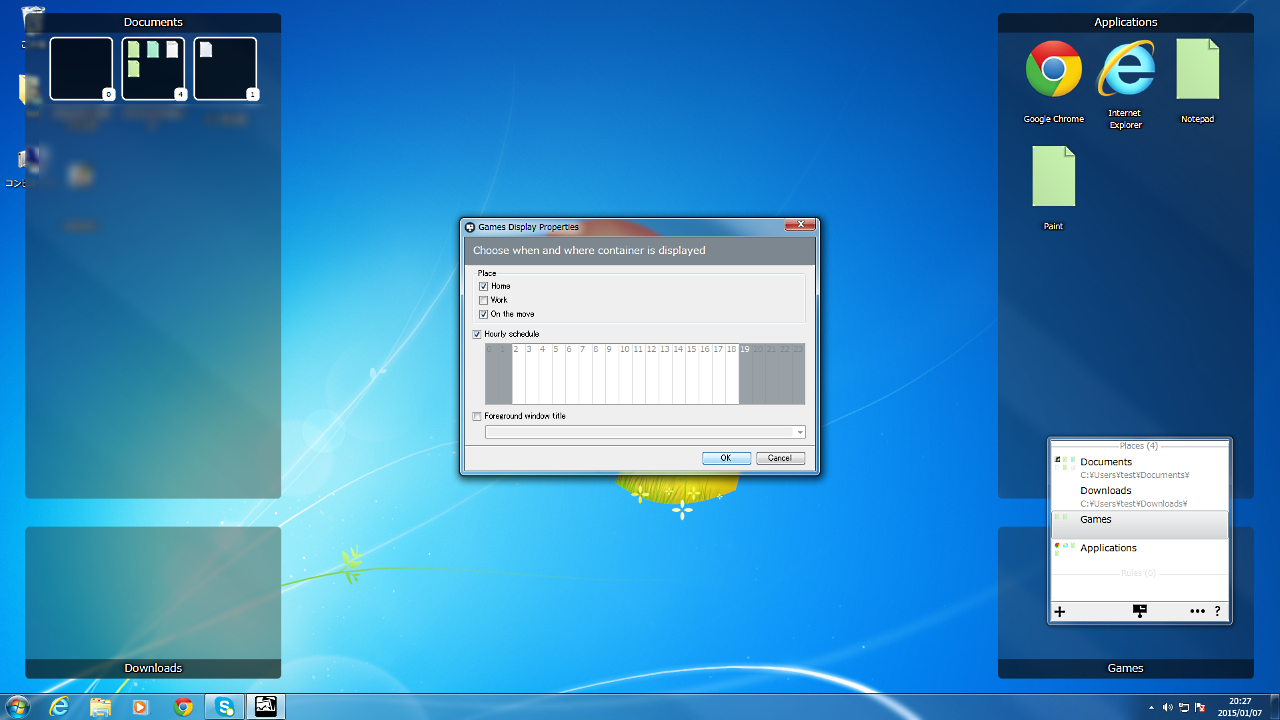Open the Action Center flag icon
Image resolution: width=1280 pixels, height=720 pixels.
pyautogui.click(x=1200, y=707)
